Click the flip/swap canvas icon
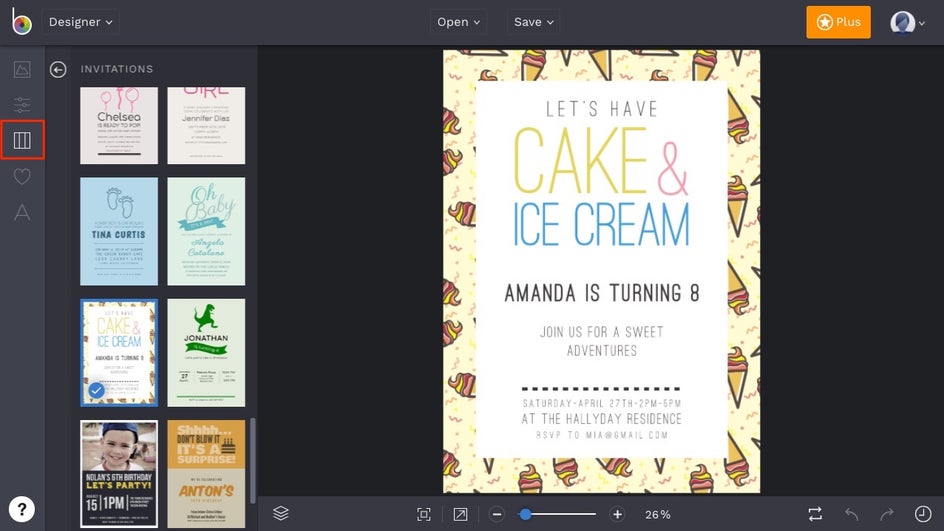944x531 pixels. (x=815, y=514)
